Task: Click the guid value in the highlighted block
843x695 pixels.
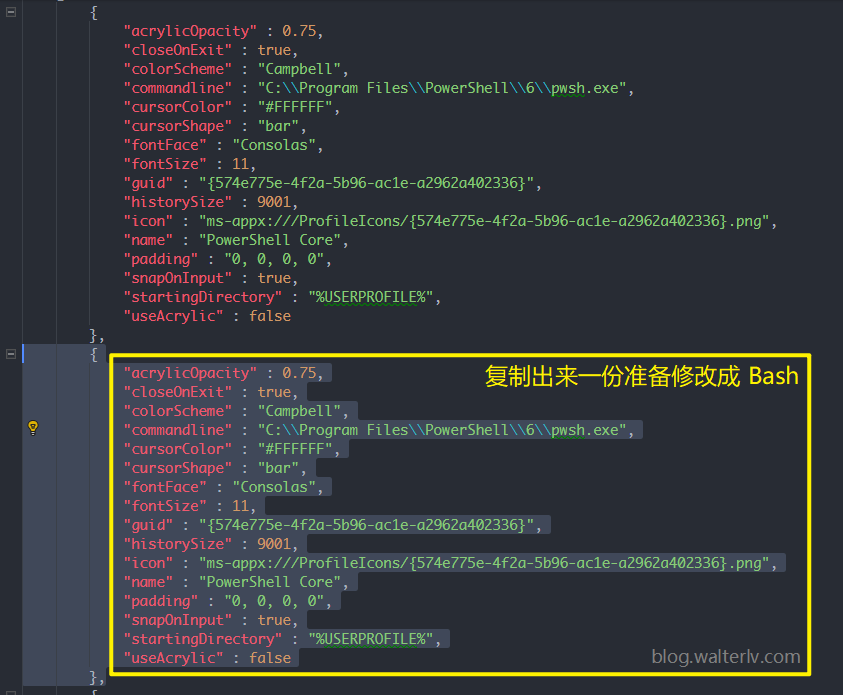Action: (367, 525)
